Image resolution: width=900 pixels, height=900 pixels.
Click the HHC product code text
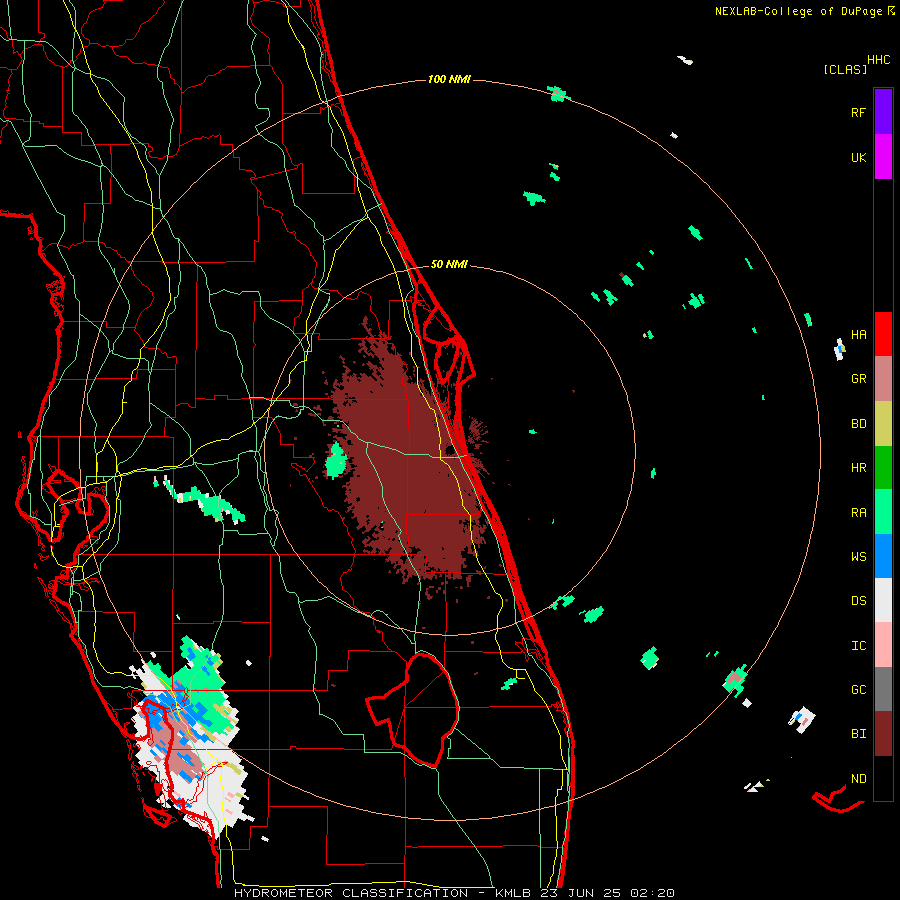(x=879, y=59)
